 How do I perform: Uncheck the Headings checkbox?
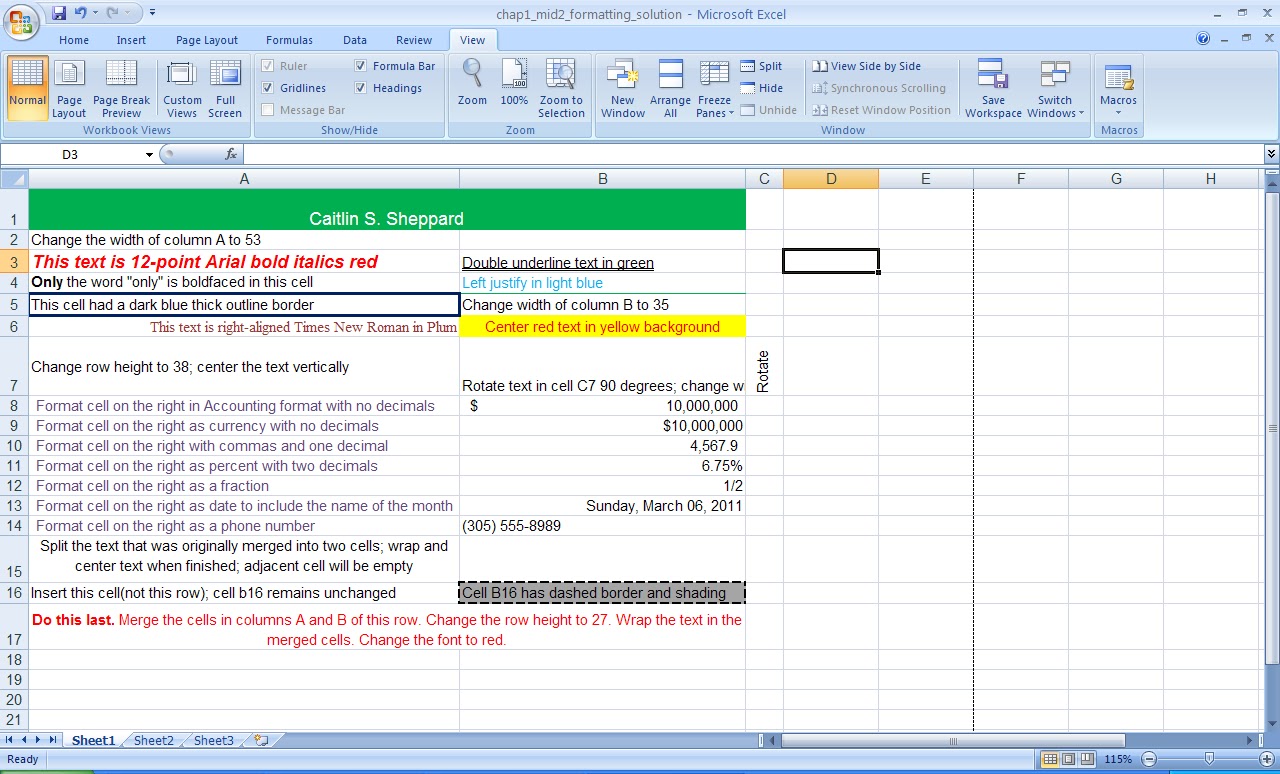pos(361,88)
